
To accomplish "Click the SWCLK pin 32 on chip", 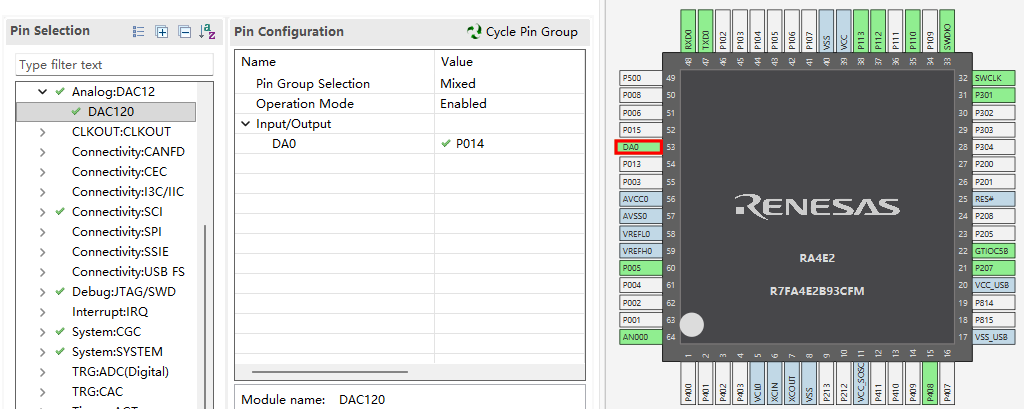I will coord(994,78).
